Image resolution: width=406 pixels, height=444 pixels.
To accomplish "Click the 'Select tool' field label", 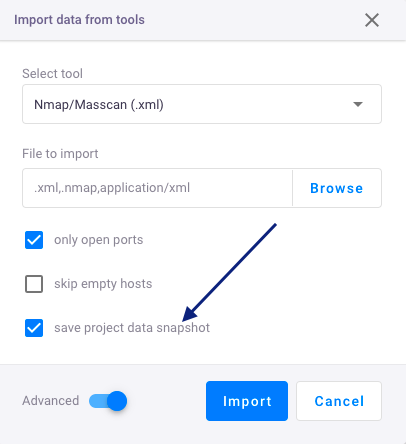I will (x=52, y=74).
